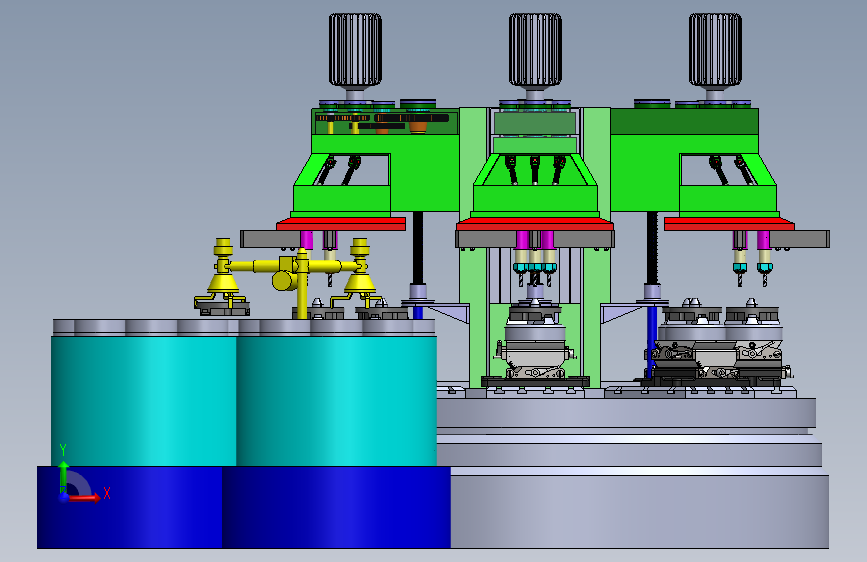This screenshot has width=867, height=562.
Task: Pick the left black threaded lead screw
Action: (418, 248)
